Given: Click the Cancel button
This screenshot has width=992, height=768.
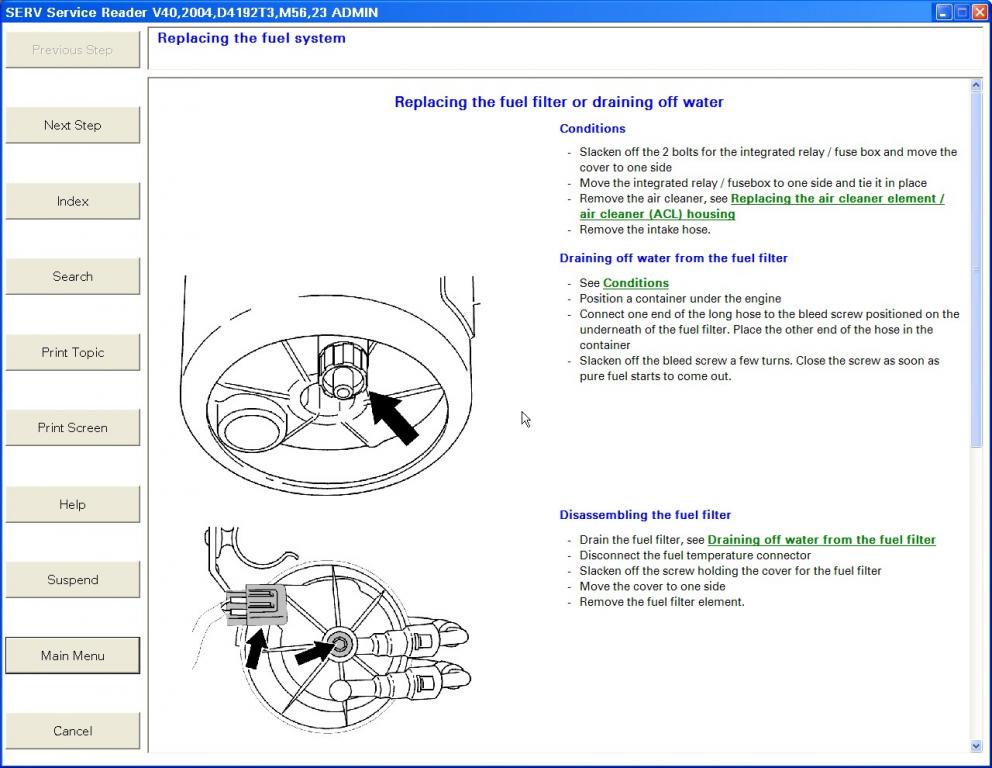Looking at the screenshot, I should (x=73, y=731).
